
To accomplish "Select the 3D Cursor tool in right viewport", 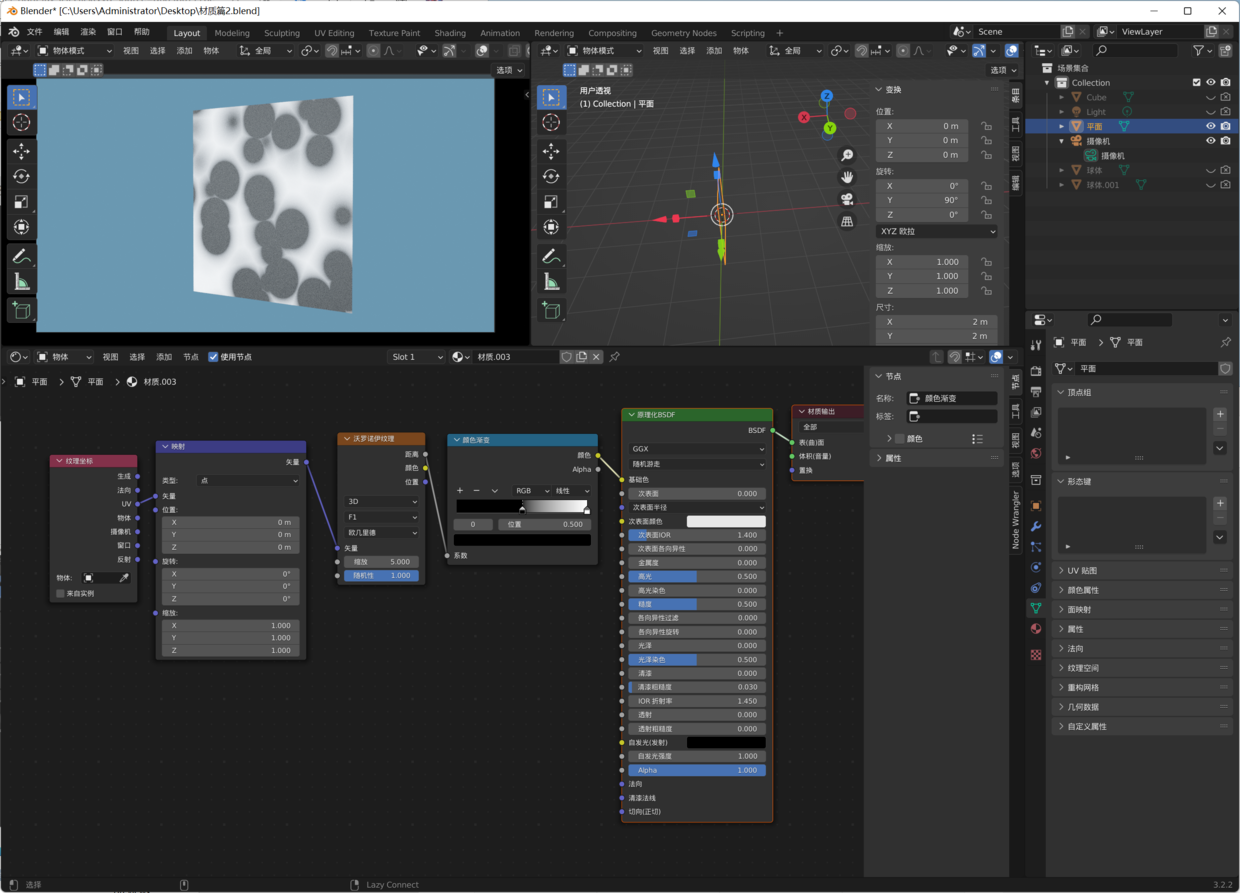I will pyautogui.click(x=551, y=122).
